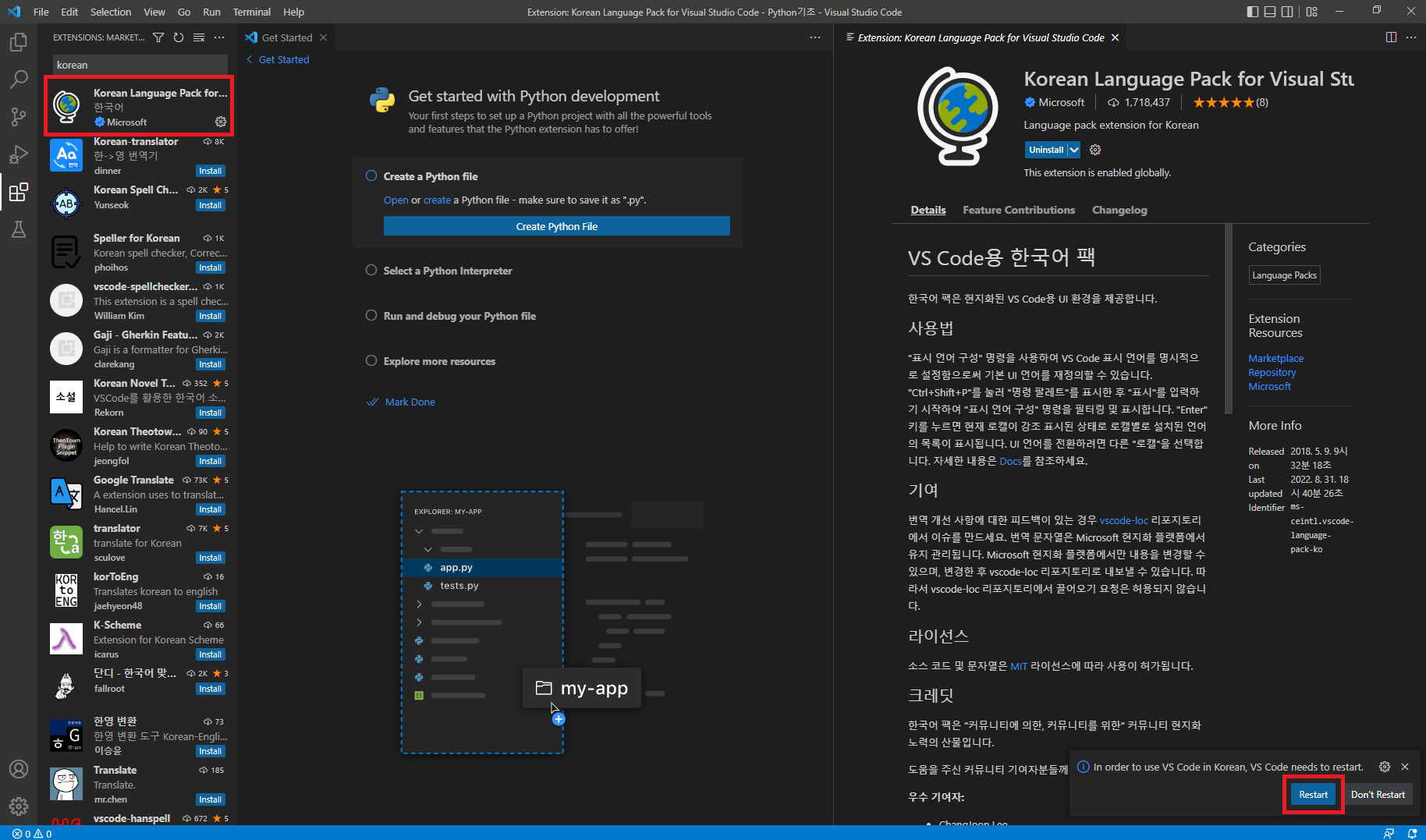Screen dimensions: 1426x840
Task: Open more actions in right editor group
Action: [x=1411, y=37]
